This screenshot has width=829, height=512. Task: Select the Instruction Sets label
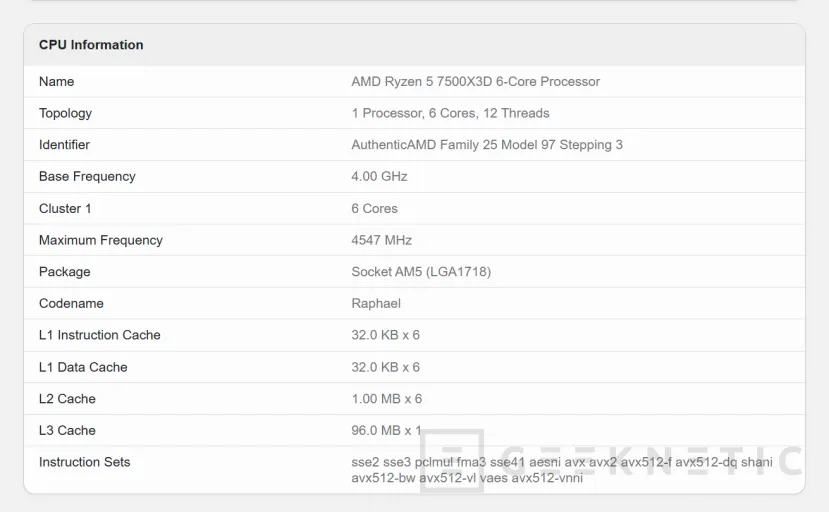(x=85, y=462)
